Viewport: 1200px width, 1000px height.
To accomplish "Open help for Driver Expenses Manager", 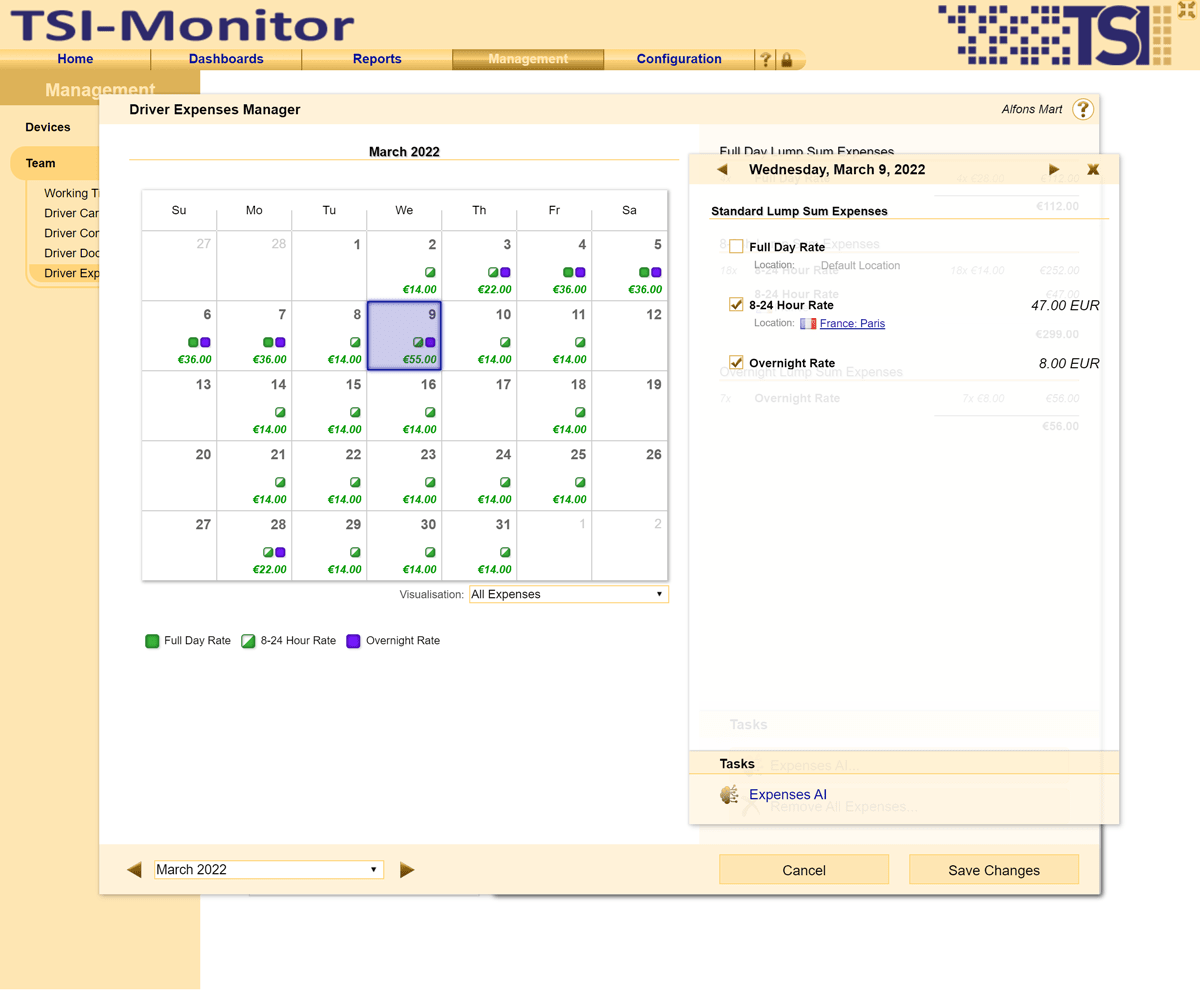I will 1083,109.
